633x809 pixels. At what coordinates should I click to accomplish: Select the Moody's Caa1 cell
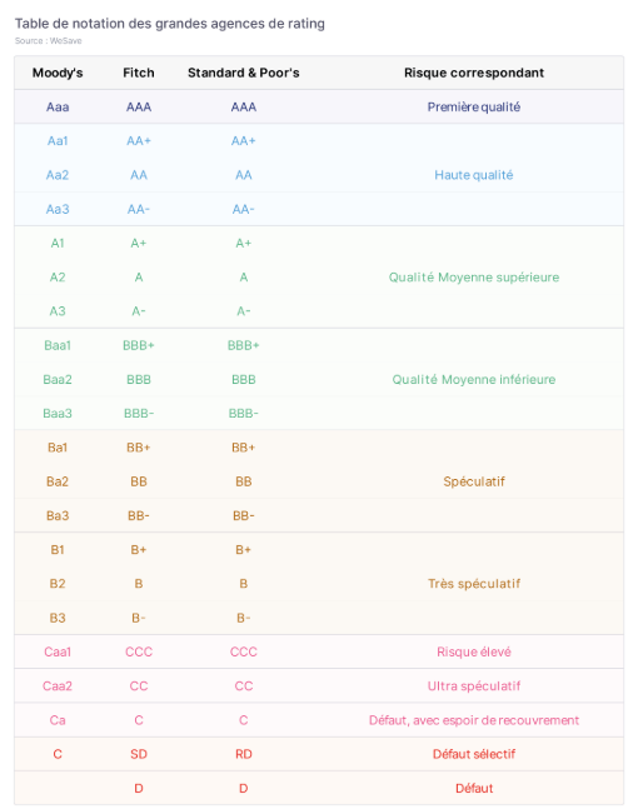[57, 652]
